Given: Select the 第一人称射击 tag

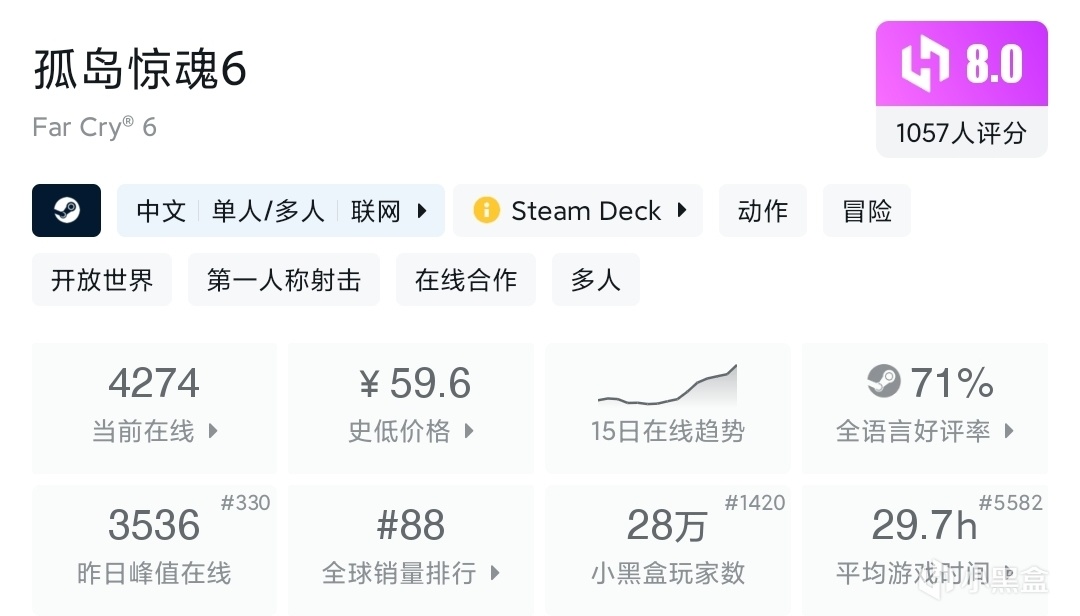Looking at the screenshot, I should click(283, 280).
